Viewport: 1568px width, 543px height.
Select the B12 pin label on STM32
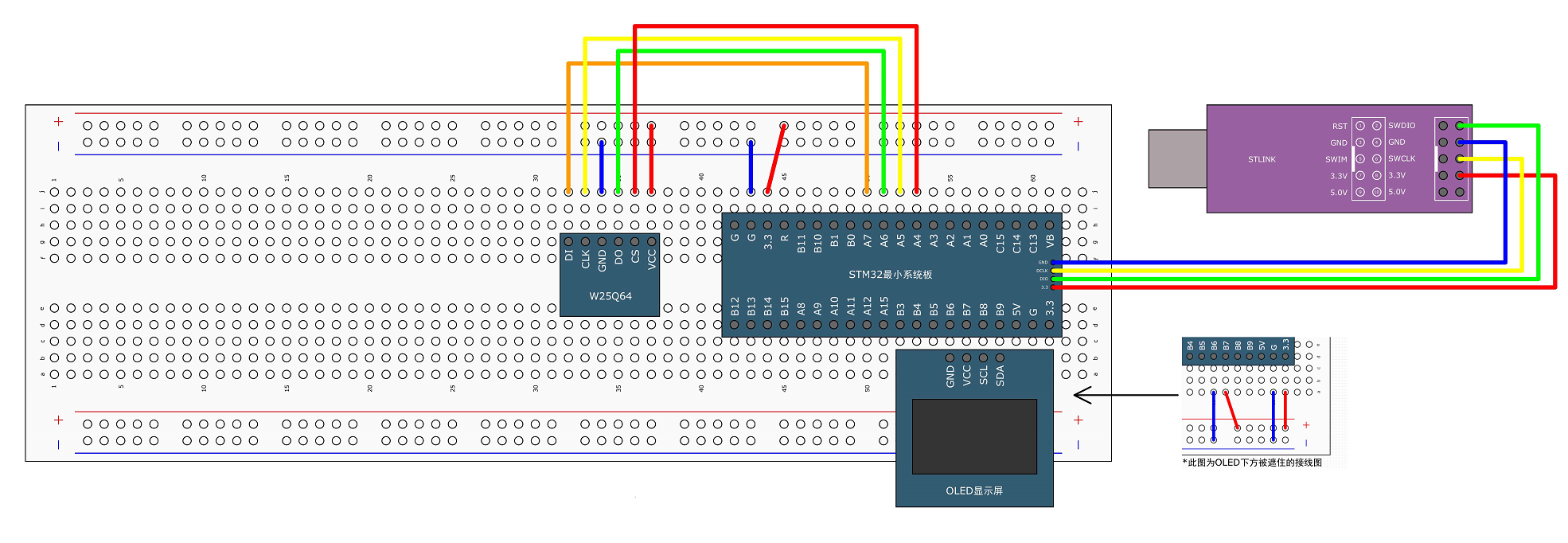click(735, 307)
